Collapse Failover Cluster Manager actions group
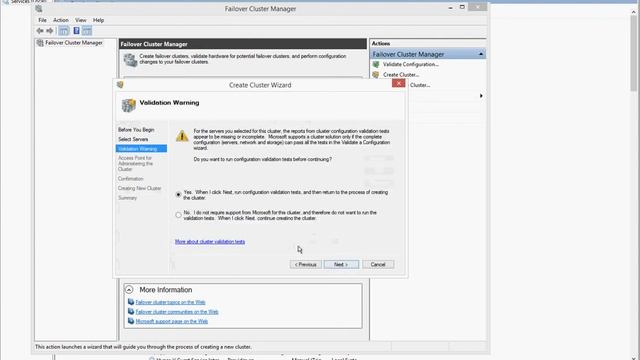This screenshot has height=360, width=640. point(481,54)
